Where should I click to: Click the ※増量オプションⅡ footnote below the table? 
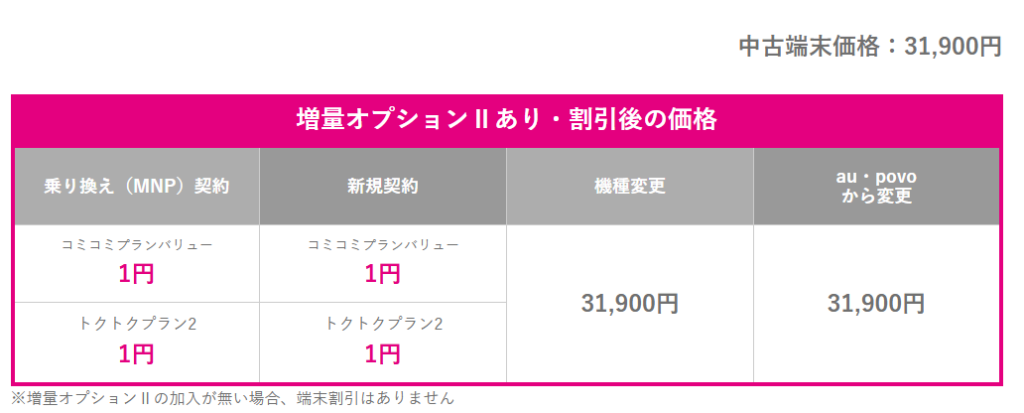[232, 398]
